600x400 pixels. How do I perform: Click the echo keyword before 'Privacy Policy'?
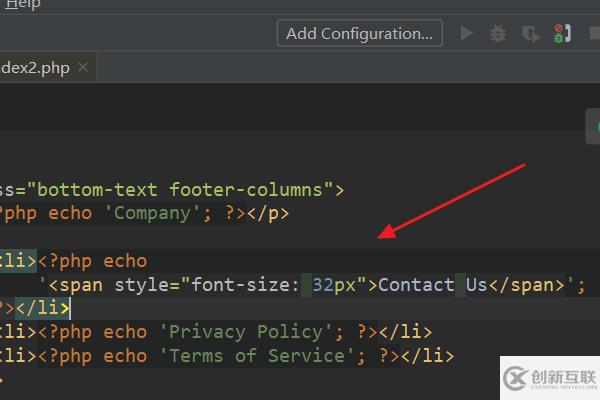point(125,331)
